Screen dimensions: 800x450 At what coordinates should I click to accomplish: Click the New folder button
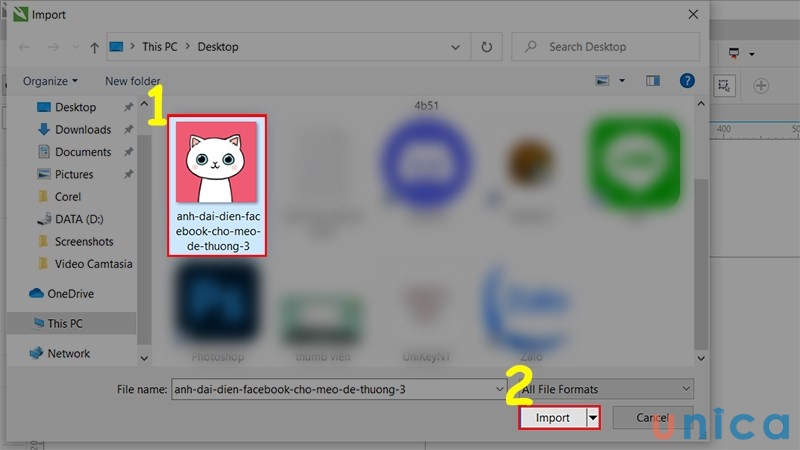tap(132, 81)
